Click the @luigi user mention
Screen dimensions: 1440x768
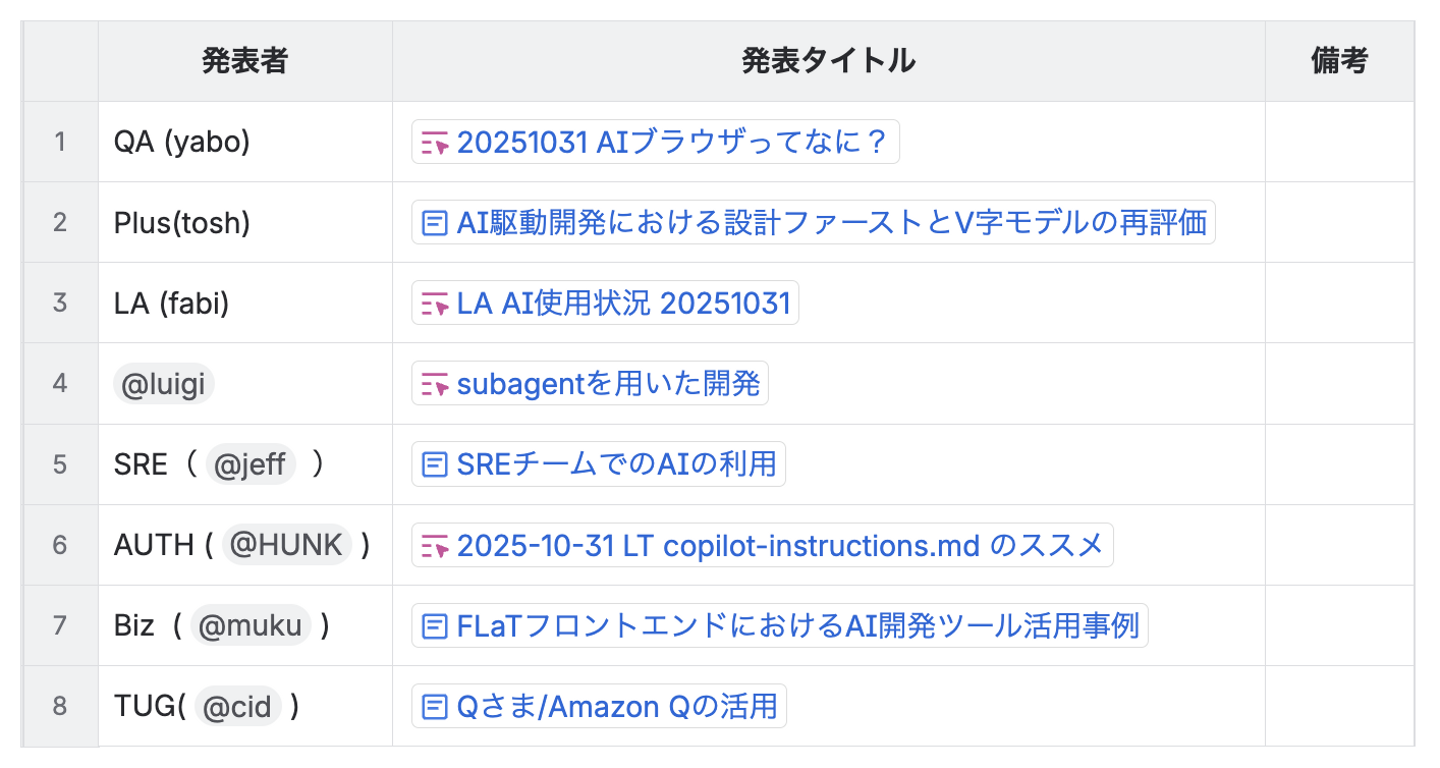(164, 384)
